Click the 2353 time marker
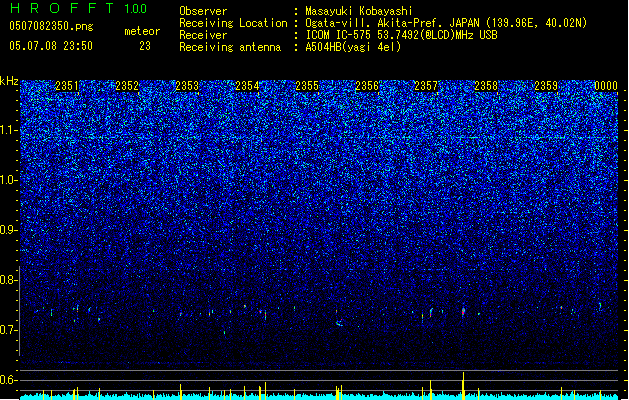The height and width of the screenshot is (400, 629). pos(187,86)
